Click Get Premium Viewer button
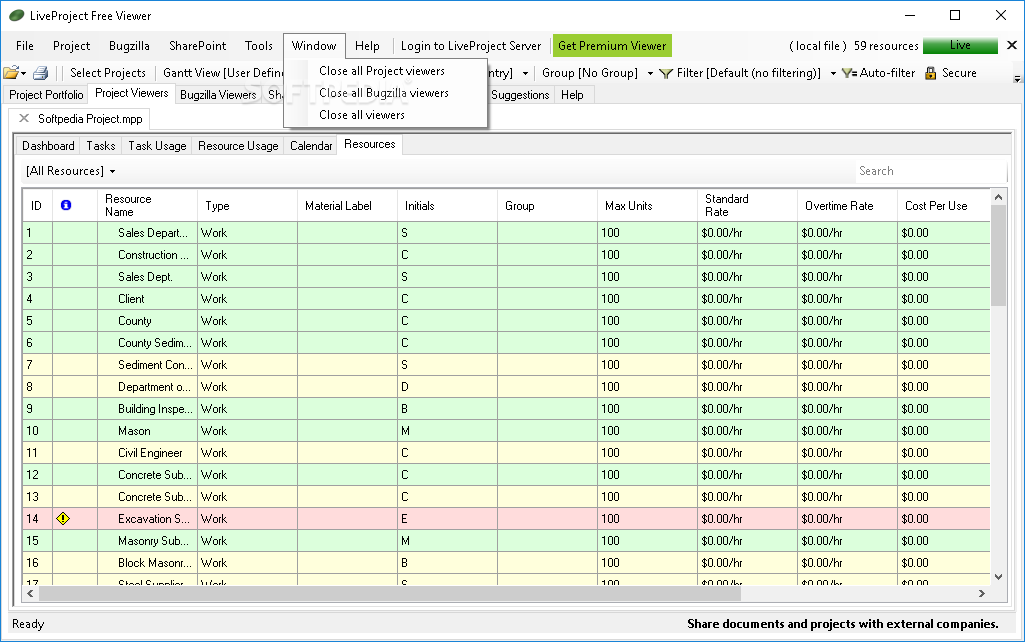 [x=612, y=46]
